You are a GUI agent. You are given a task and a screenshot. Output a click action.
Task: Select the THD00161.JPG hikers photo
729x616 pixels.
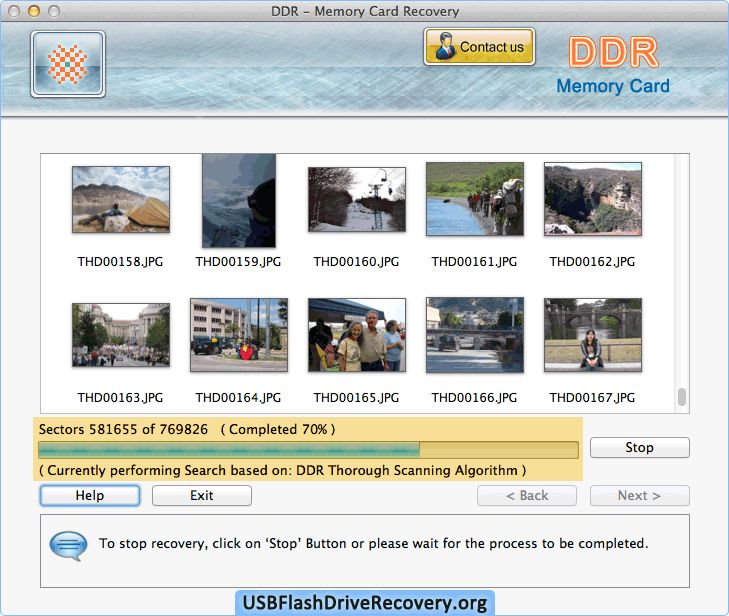(x=475, y=200)
